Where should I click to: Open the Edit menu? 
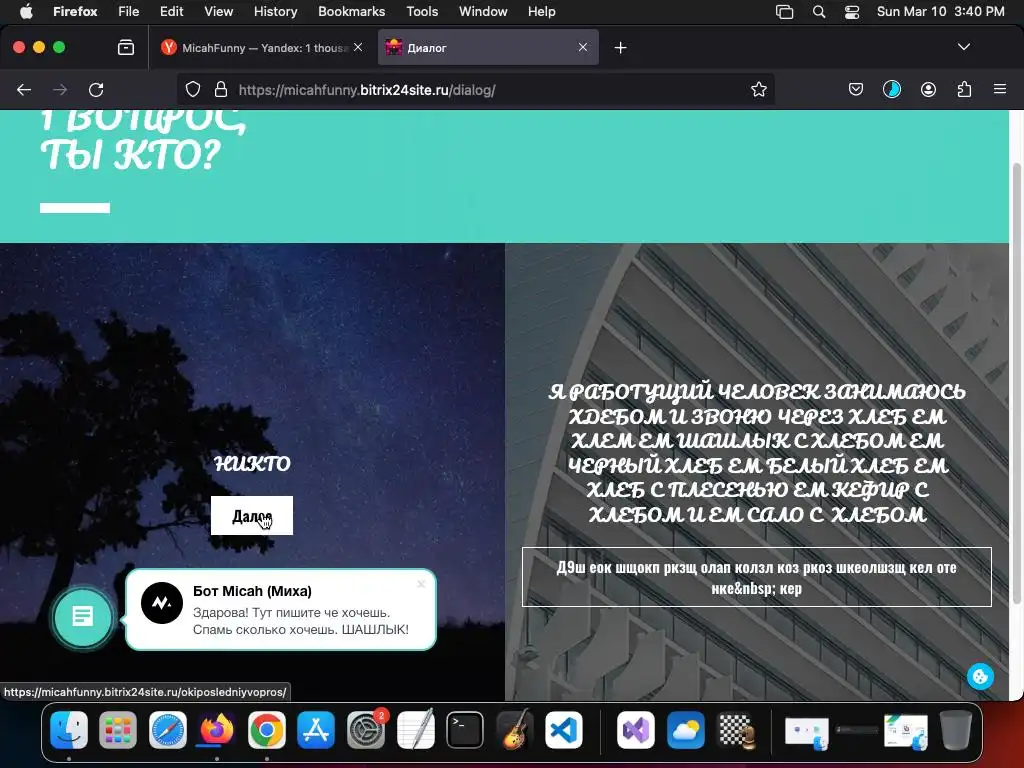[172, 11]
